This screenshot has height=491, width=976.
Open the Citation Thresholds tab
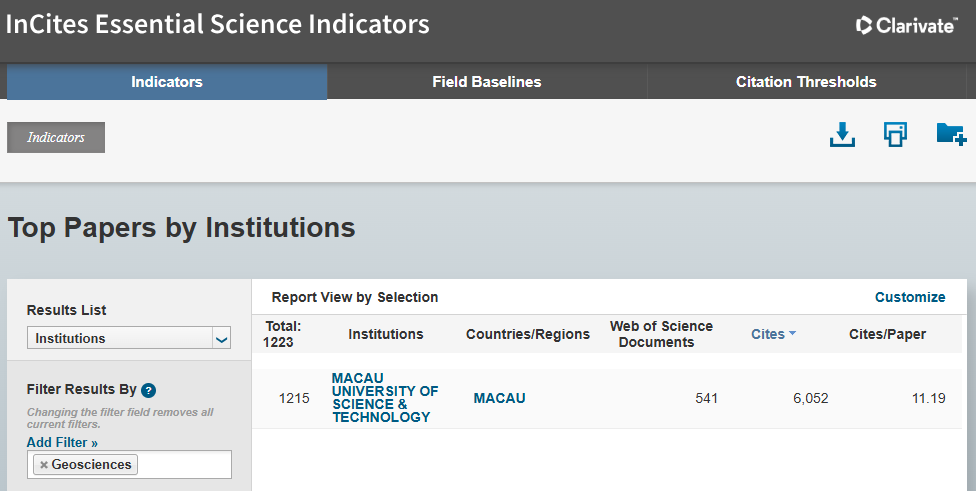[806, 82]
